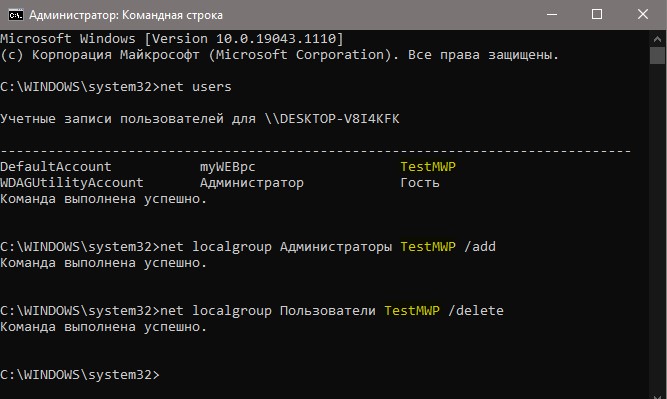667x399 pixels.
Task: Click the vertical scrollbar thumb
Action: [657, 56]
